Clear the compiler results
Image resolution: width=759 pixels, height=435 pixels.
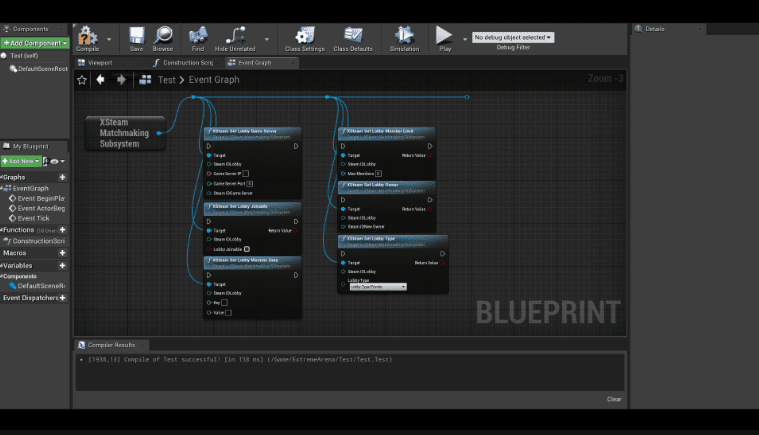614,399
